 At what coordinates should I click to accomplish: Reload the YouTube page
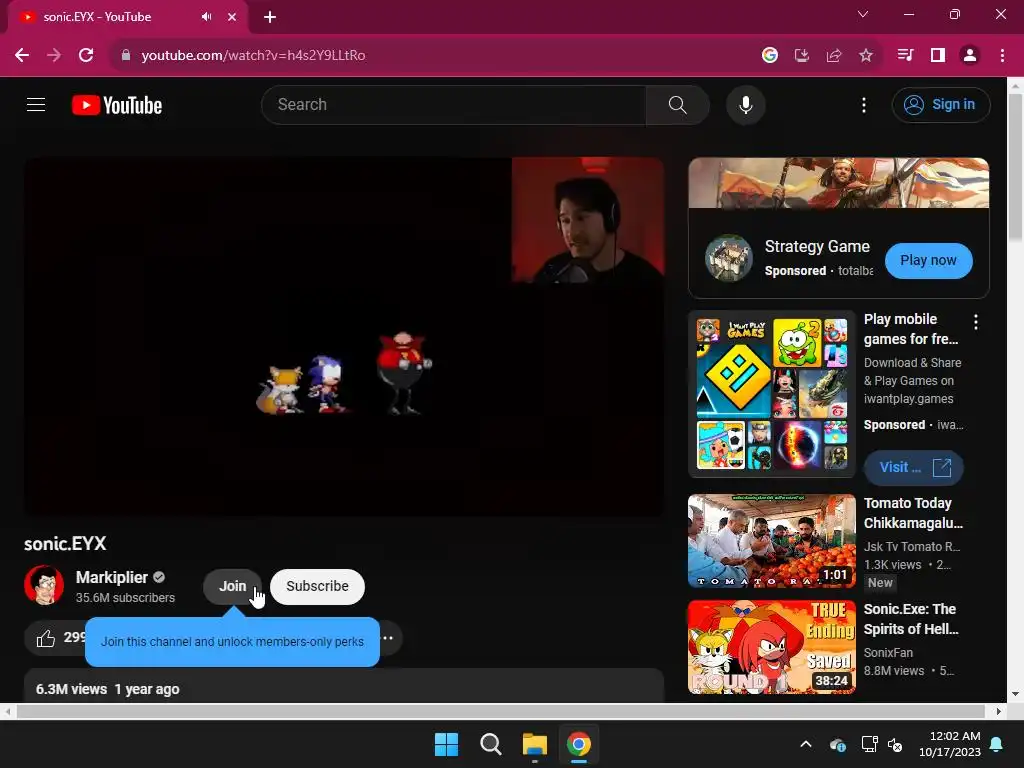coord(86,56)
